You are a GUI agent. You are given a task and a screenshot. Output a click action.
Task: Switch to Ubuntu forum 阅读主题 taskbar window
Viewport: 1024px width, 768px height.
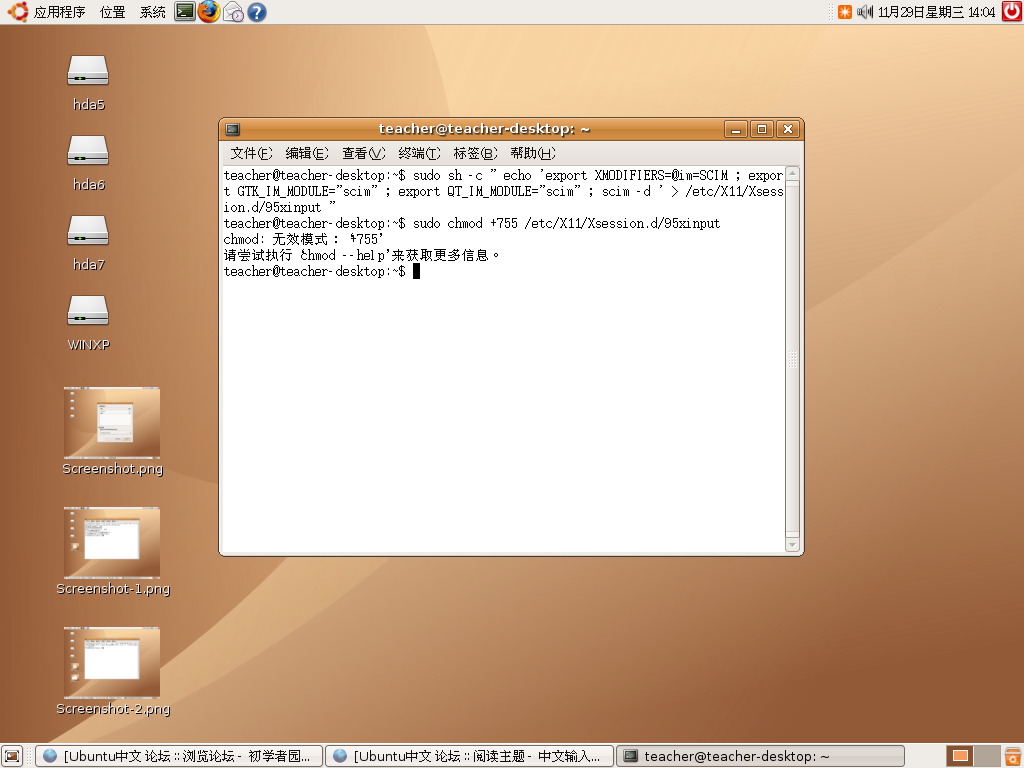point(469,756)
